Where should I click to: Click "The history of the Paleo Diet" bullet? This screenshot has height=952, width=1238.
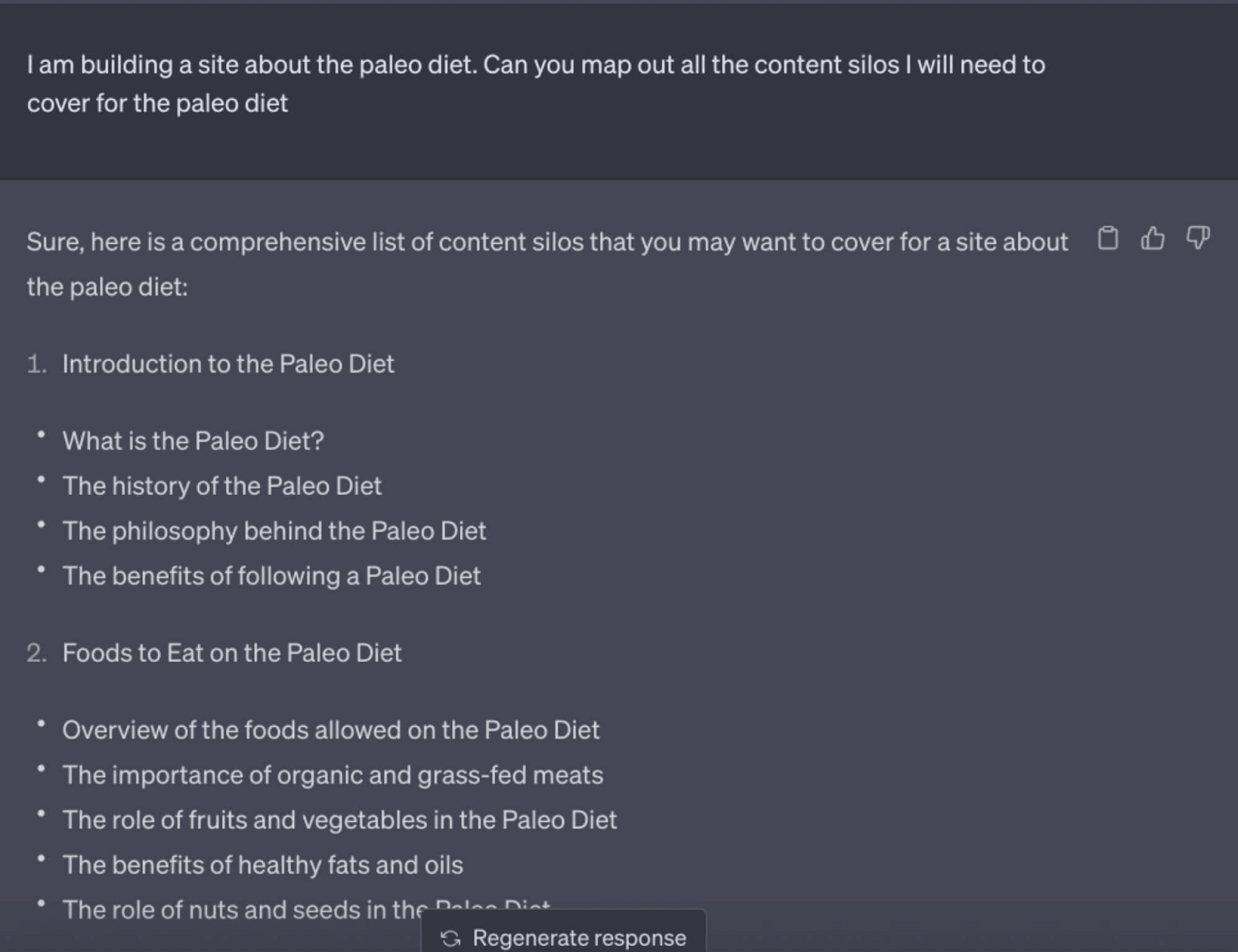coord(222,486)
